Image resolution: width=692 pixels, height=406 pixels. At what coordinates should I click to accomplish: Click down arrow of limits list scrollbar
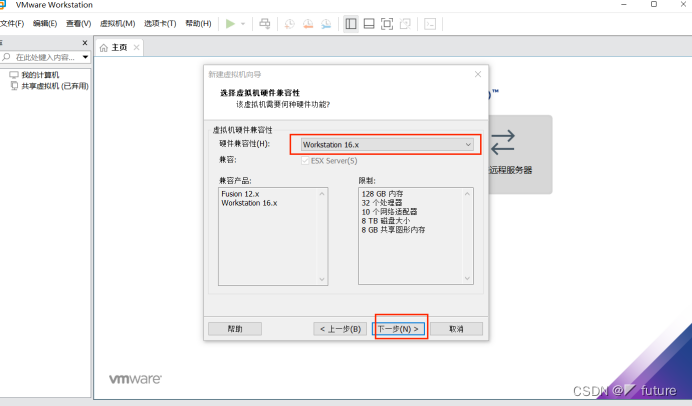467,278
